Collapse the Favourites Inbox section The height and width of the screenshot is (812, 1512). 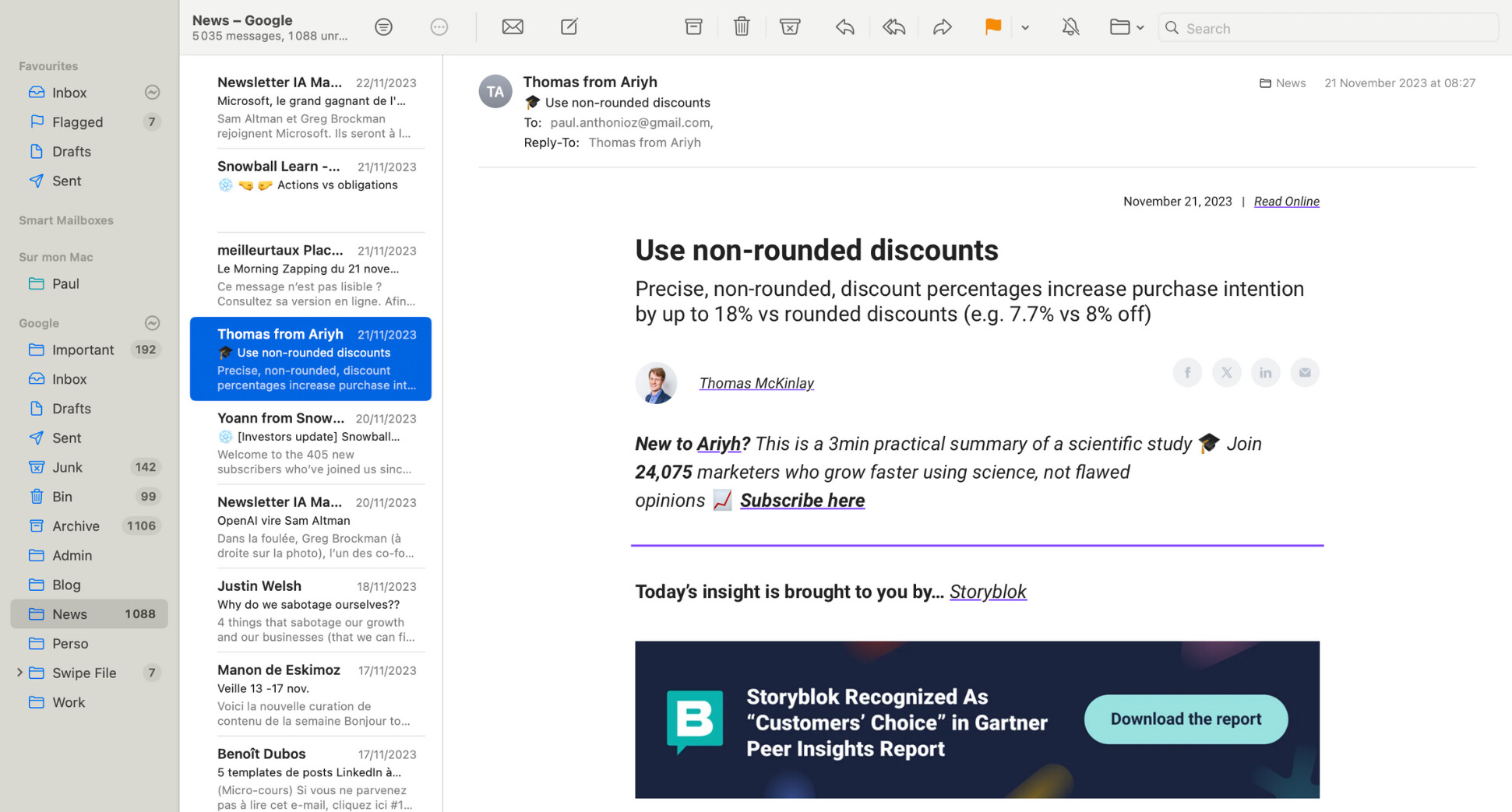pos(152,92)
